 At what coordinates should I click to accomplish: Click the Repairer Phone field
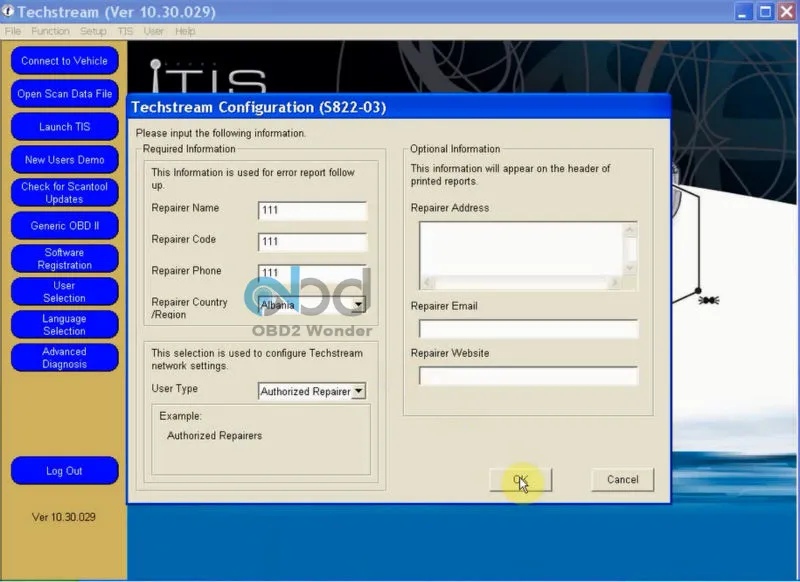click(312, 272)
